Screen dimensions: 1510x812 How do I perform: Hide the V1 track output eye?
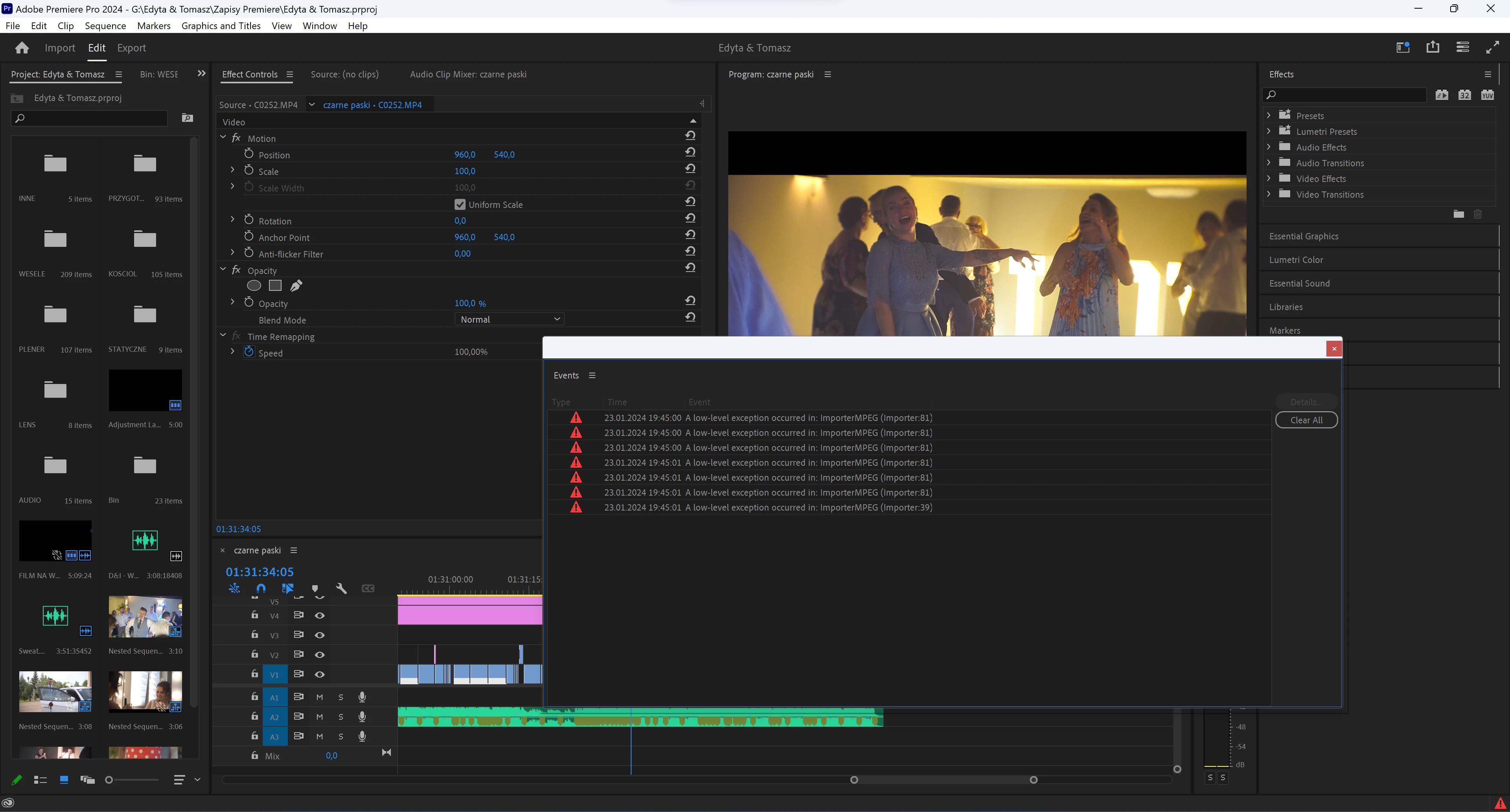coord(319,674)
